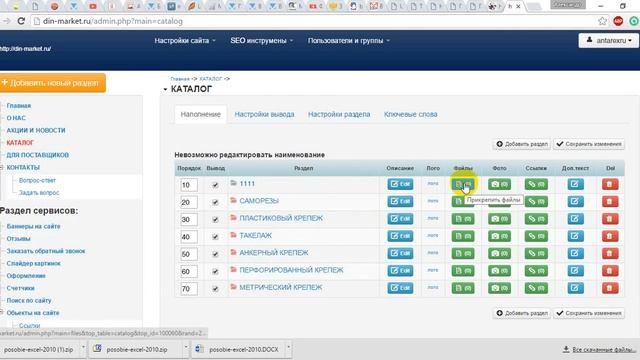Delete the САМОРЕЗЫ section
This screenshot has height=360, width=640.
click(x=610, y=201)
